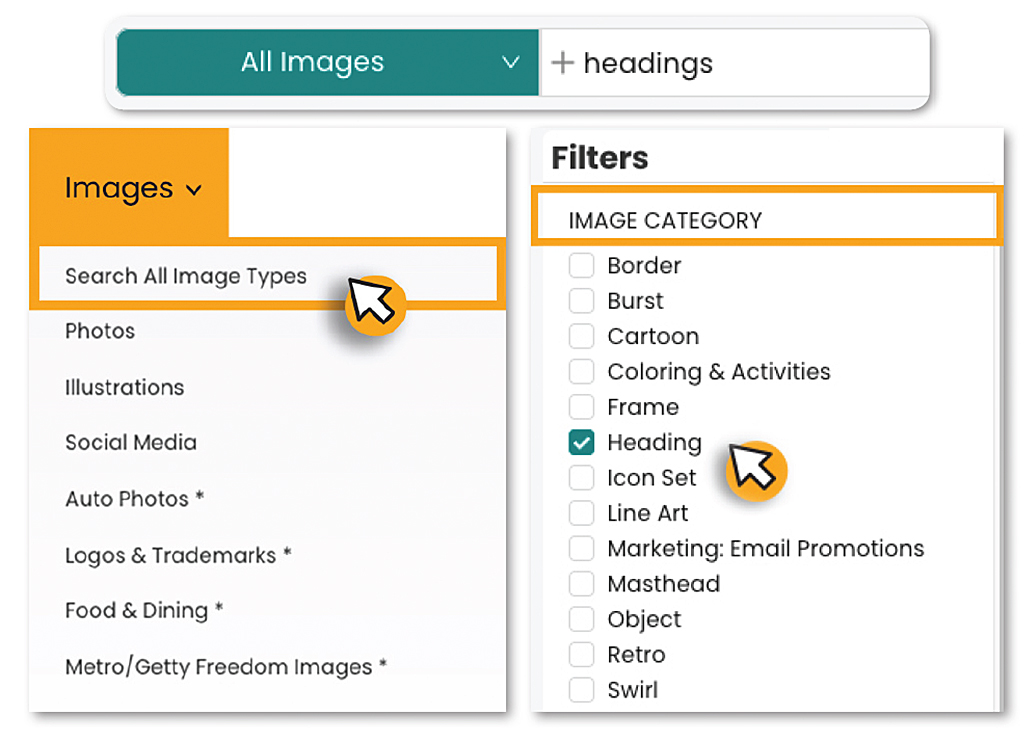Select the Illustrations menu entry

click(x=125, y=387)
